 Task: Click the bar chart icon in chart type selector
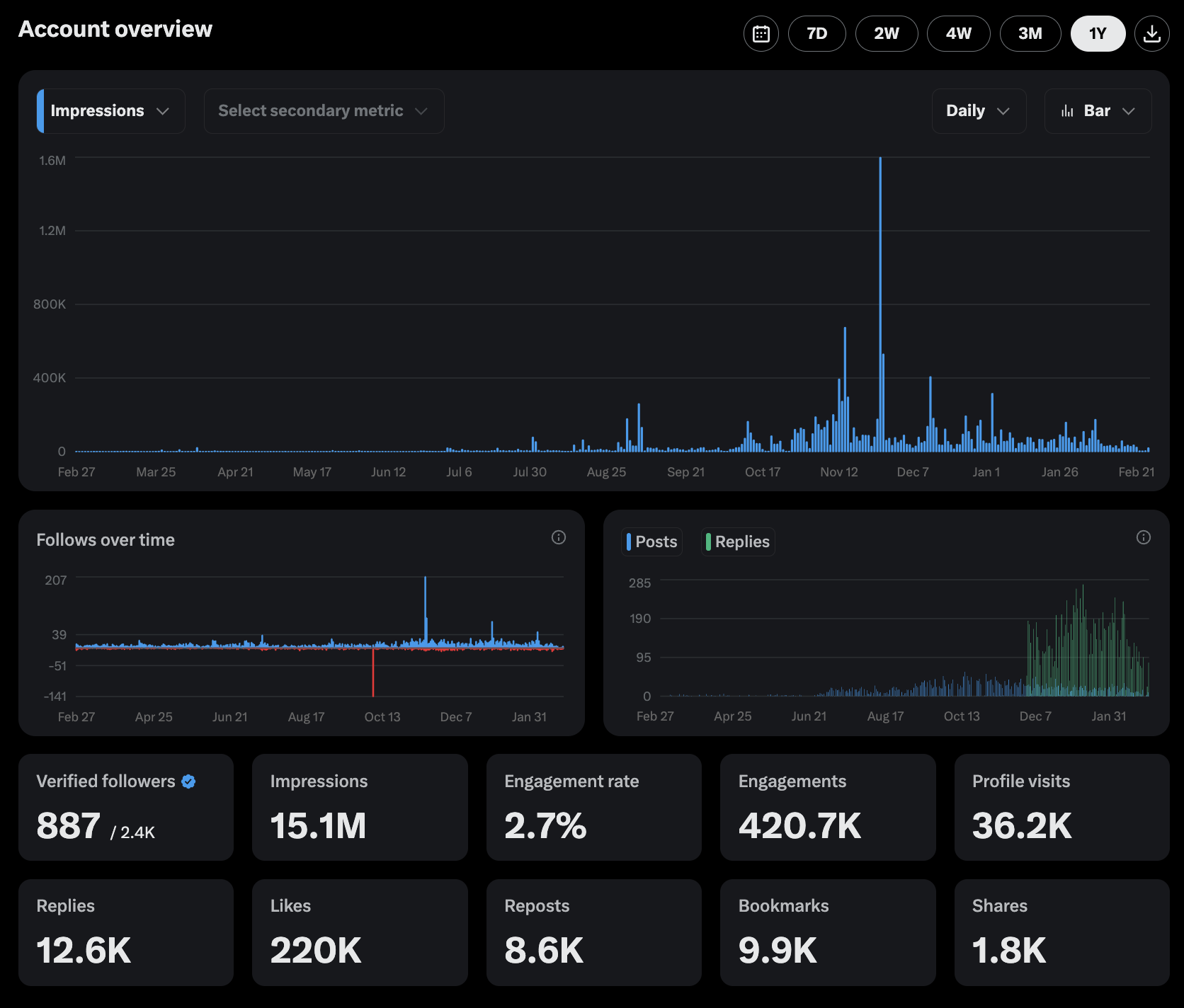[x=1067, y=111]
